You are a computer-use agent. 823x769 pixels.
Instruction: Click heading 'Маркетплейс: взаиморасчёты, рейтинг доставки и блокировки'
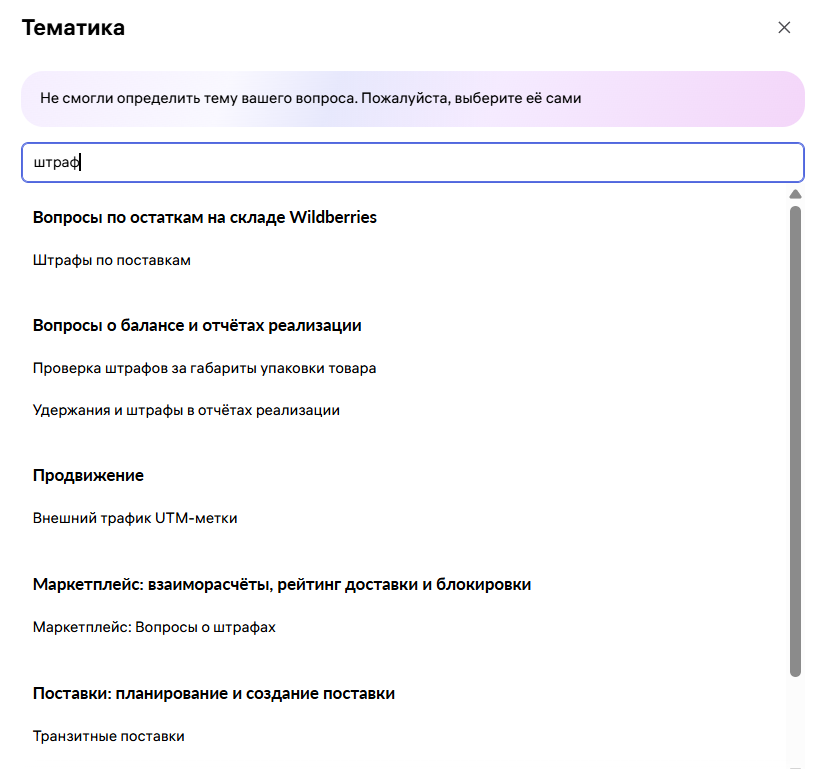tap(282, 584)
